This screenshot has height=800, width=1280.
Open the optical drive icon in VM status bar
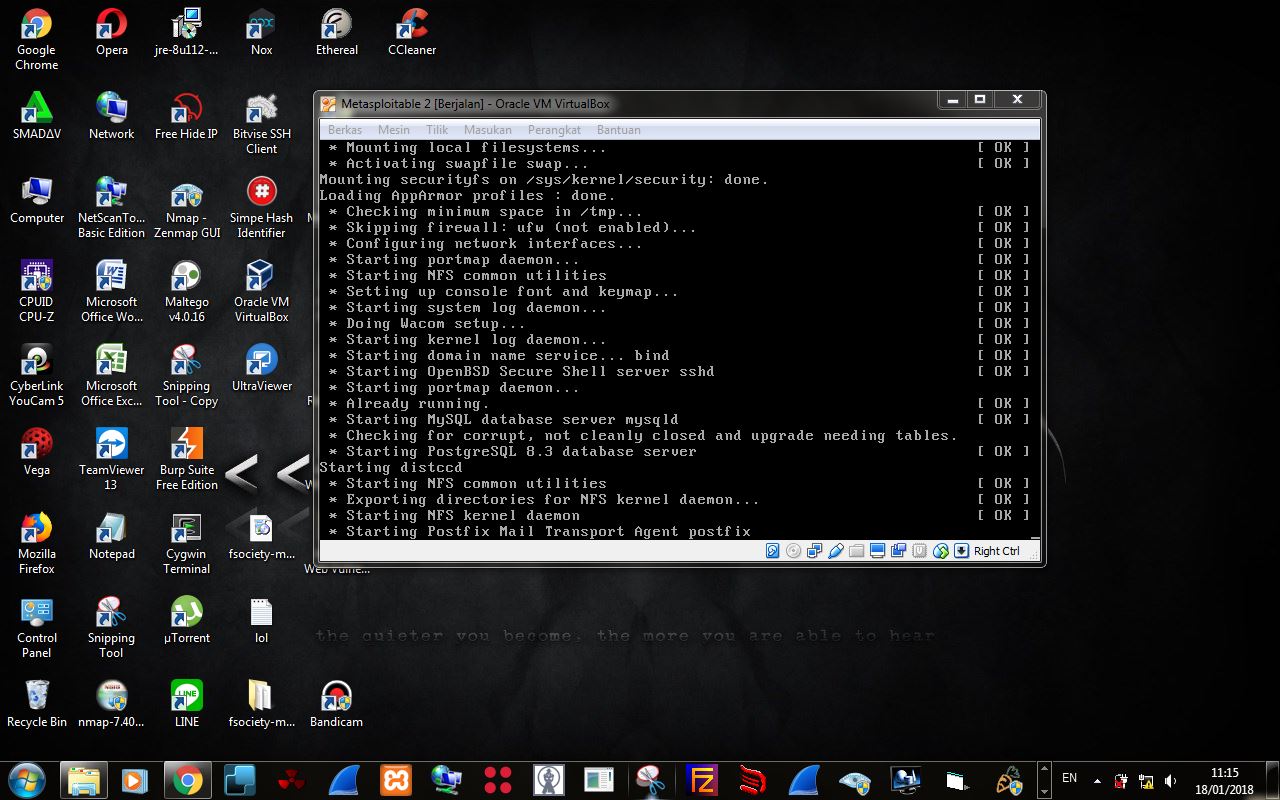[x=793, y=550]
